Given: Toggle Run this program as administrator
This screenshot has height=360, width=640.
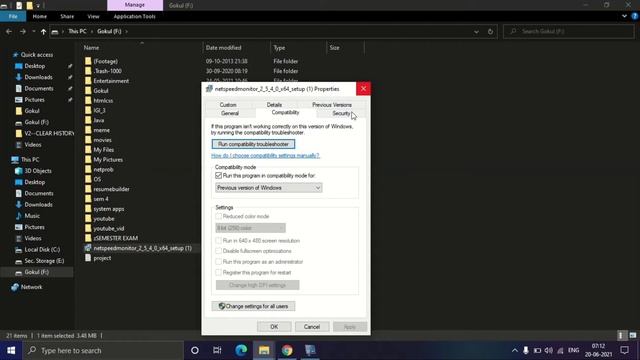Looking at the screenshot, I should click(x=218, y=262).
